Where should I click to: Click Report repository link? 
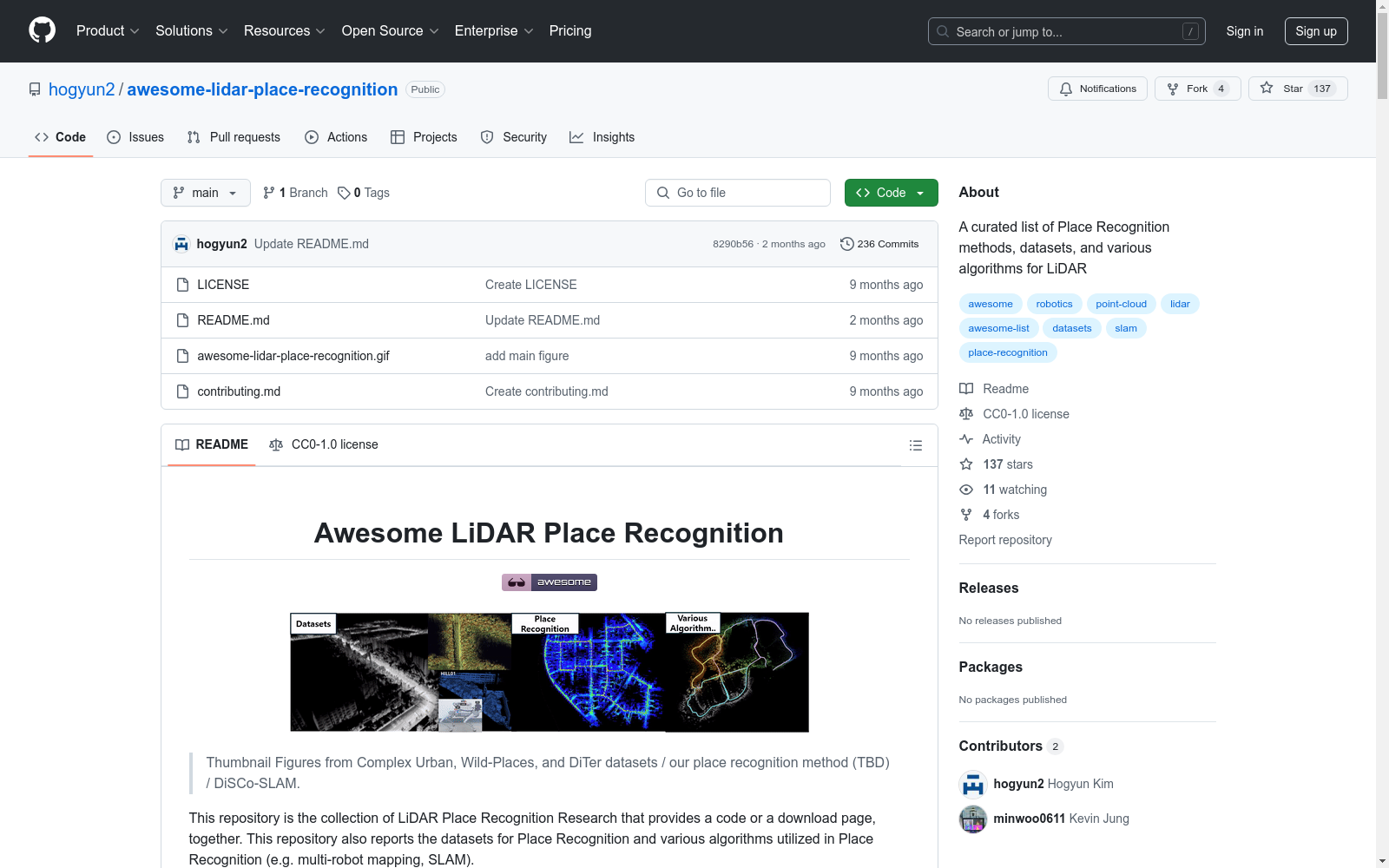click(x=1005, y=540)
